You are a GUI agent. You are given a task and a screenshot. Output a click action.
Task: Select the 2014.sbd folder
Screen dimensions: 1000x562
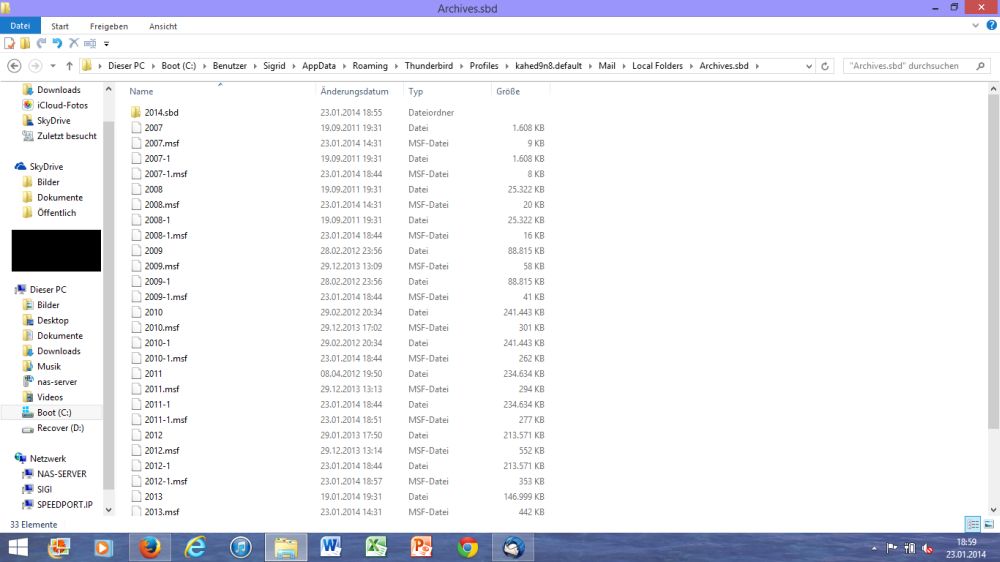[161, 112]
